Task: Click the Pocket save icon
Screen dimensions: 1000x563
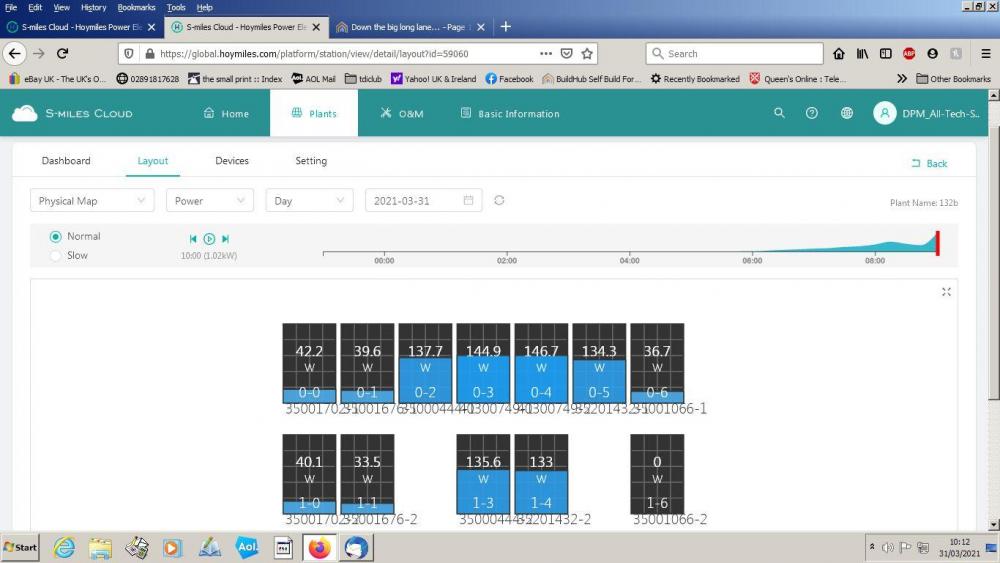Action: click(566, 54)
